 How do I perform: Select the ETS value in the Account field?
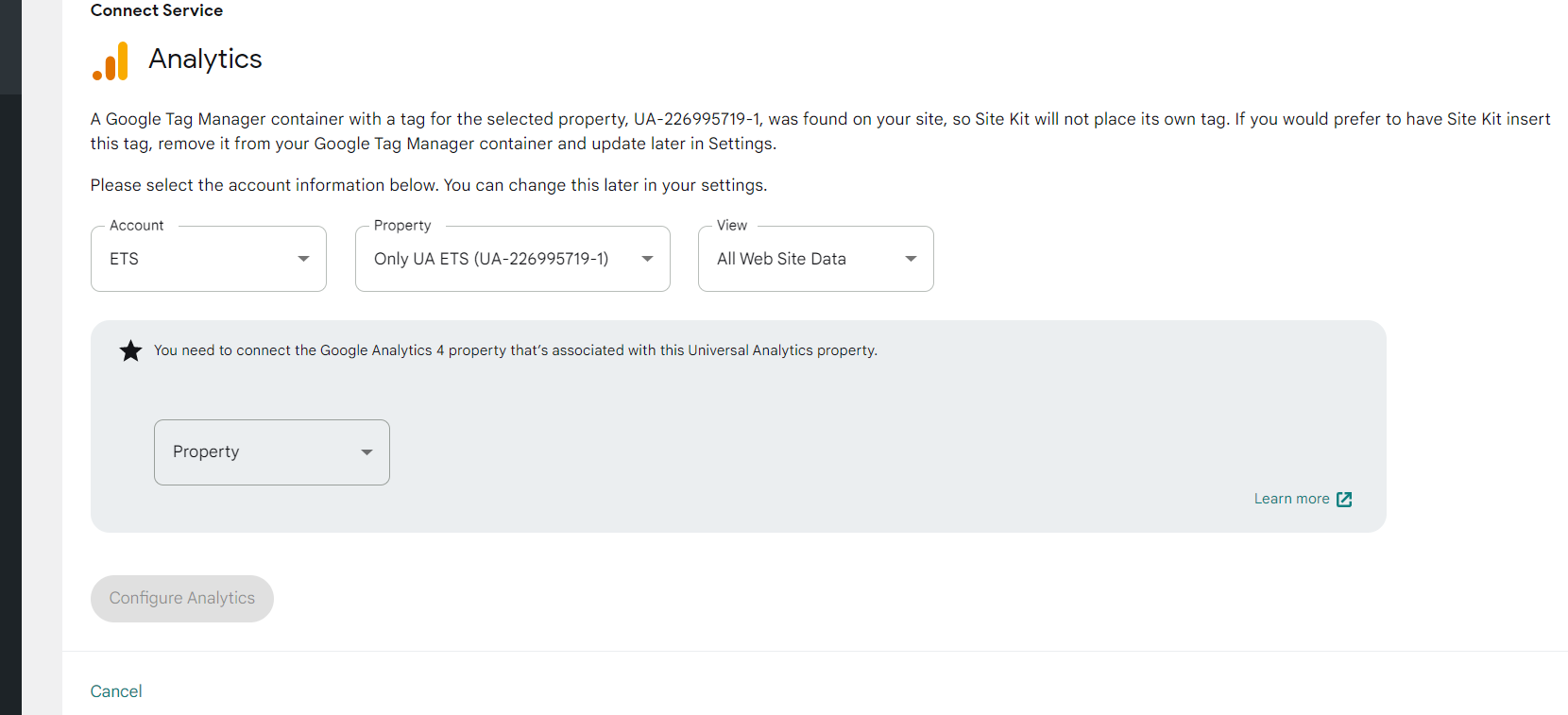[x=189, y=258]
